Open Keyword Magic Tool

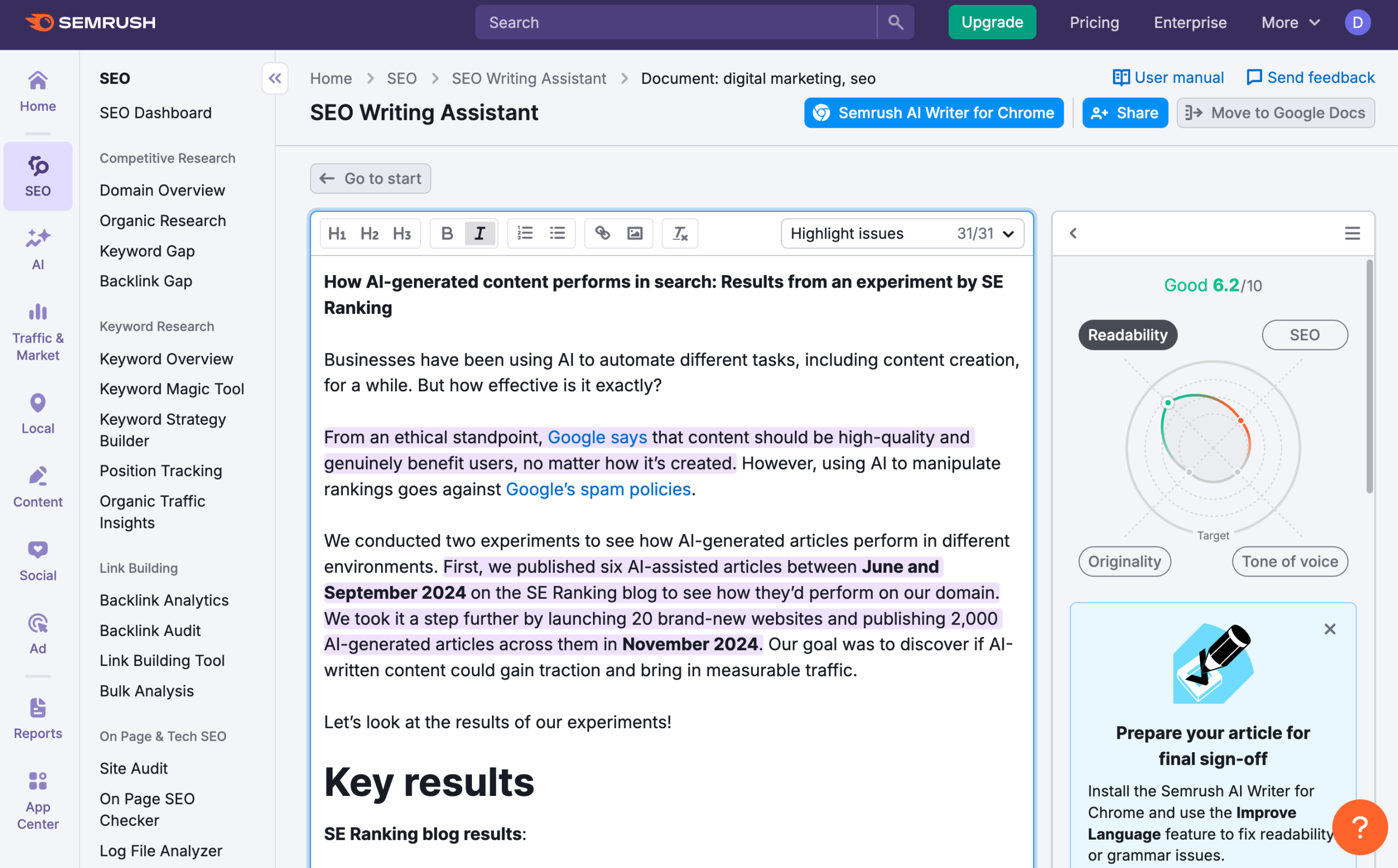171,389
